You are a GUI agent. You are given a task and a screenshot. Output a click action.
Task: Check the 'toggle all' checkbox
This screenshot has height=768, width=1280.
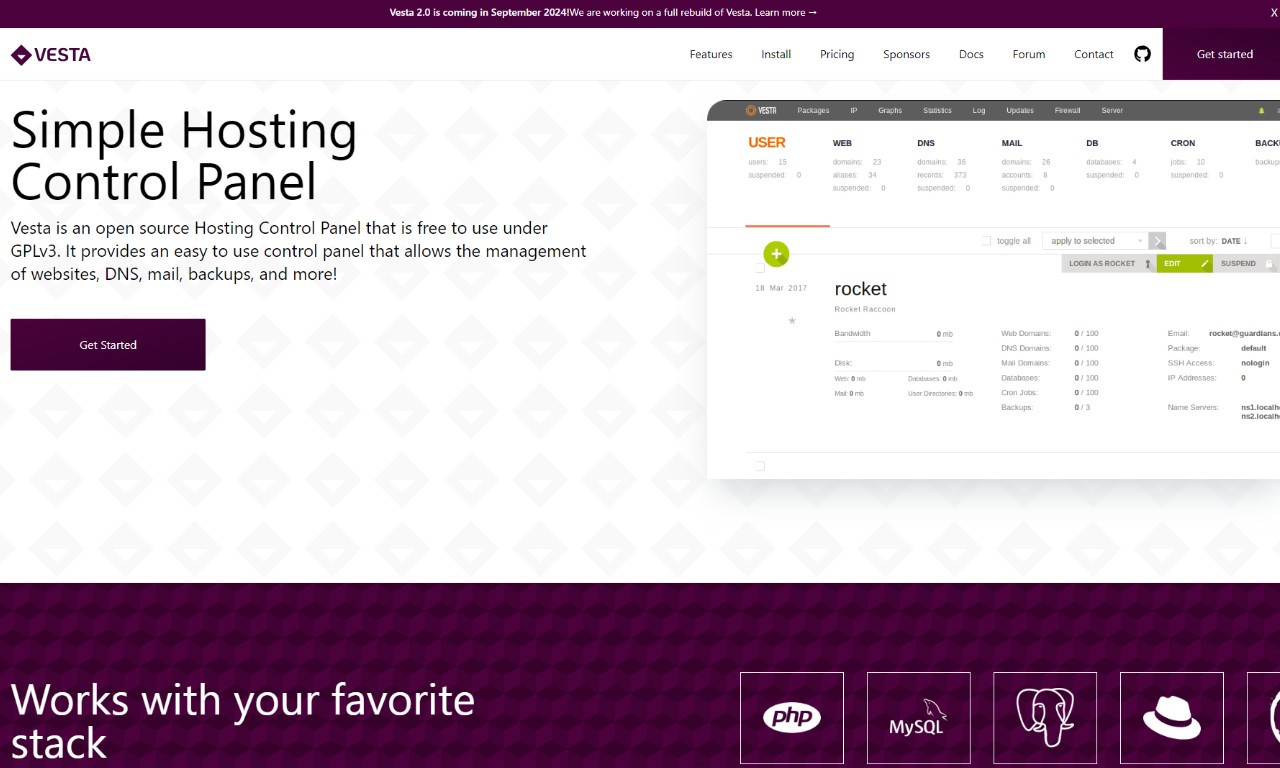point(986,241)
